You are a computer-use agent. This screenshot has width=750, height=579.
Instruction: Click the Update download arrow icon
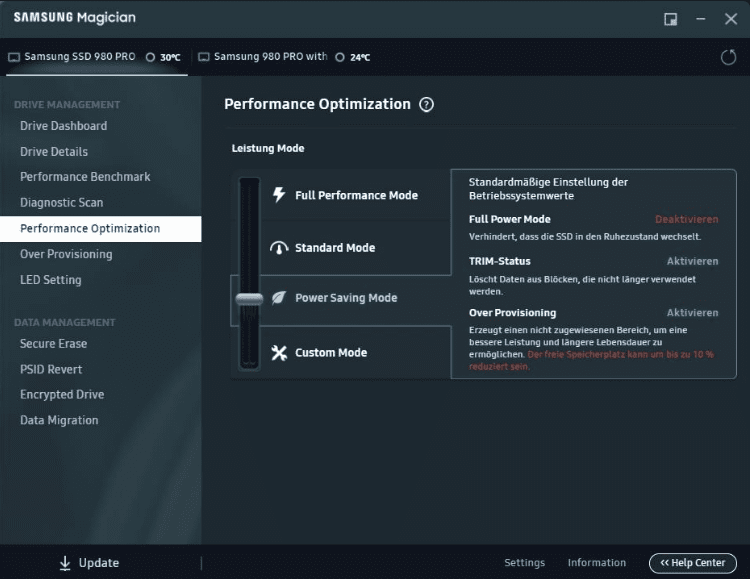tap(65, 563)
